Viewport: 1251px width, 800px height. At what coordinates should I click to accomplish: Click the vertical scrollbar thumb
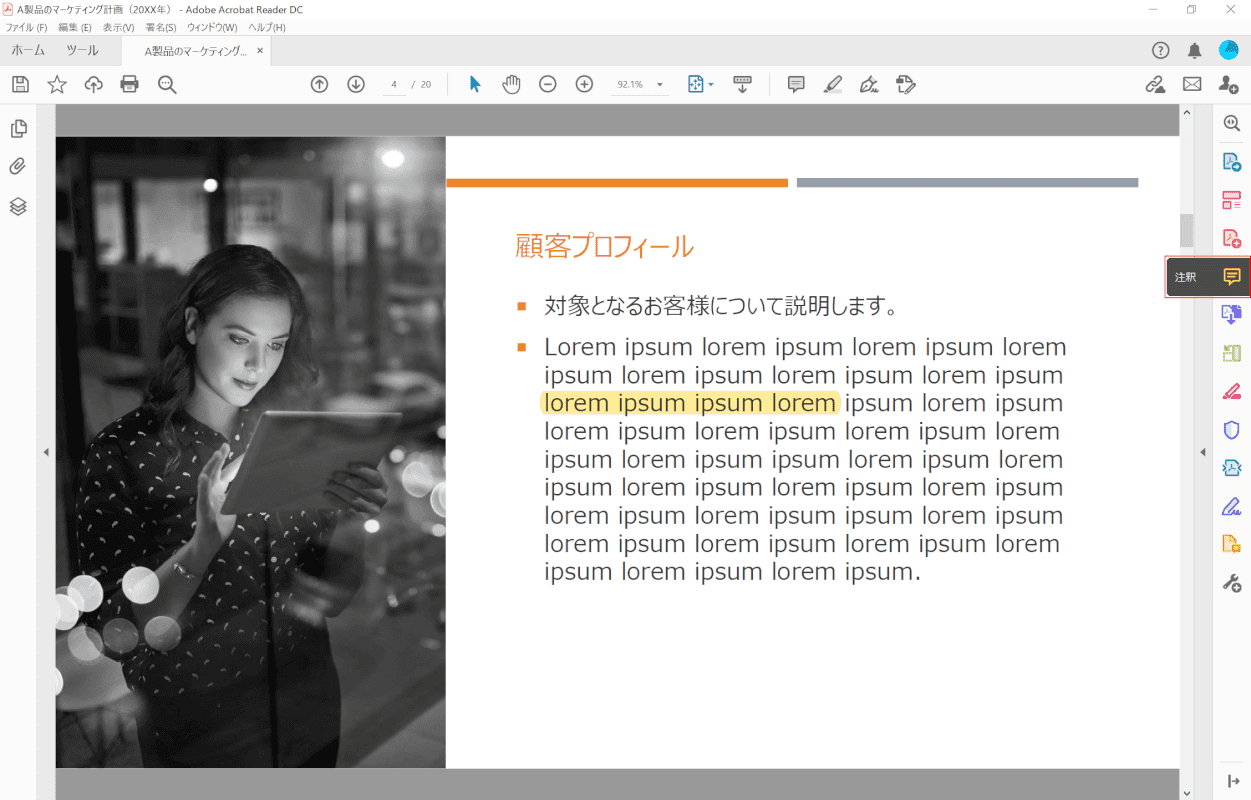click(1187, 230)
